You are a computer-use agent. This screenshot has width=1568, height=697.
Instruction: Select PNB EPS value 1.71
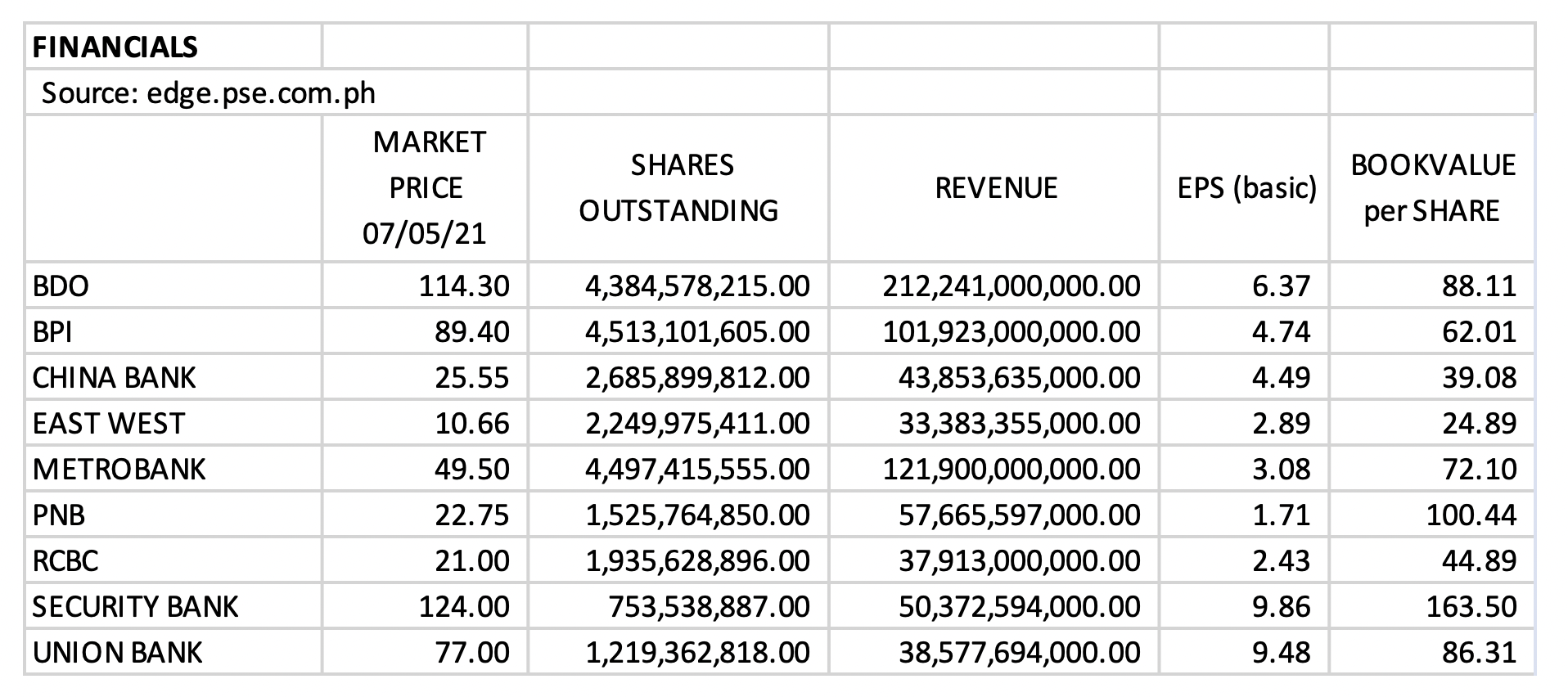[1245, 515]
